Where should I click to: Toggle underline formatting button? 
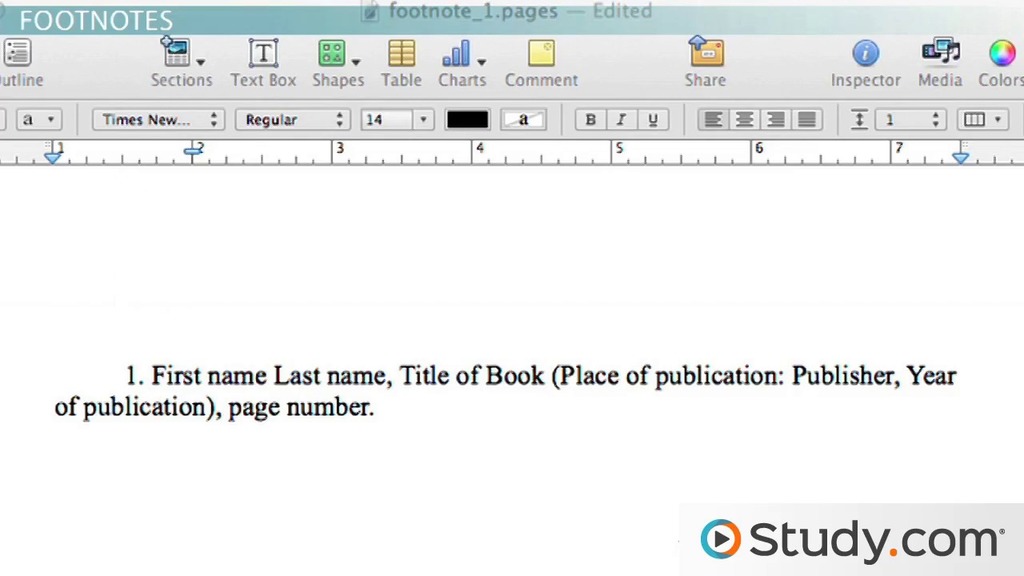653,120
